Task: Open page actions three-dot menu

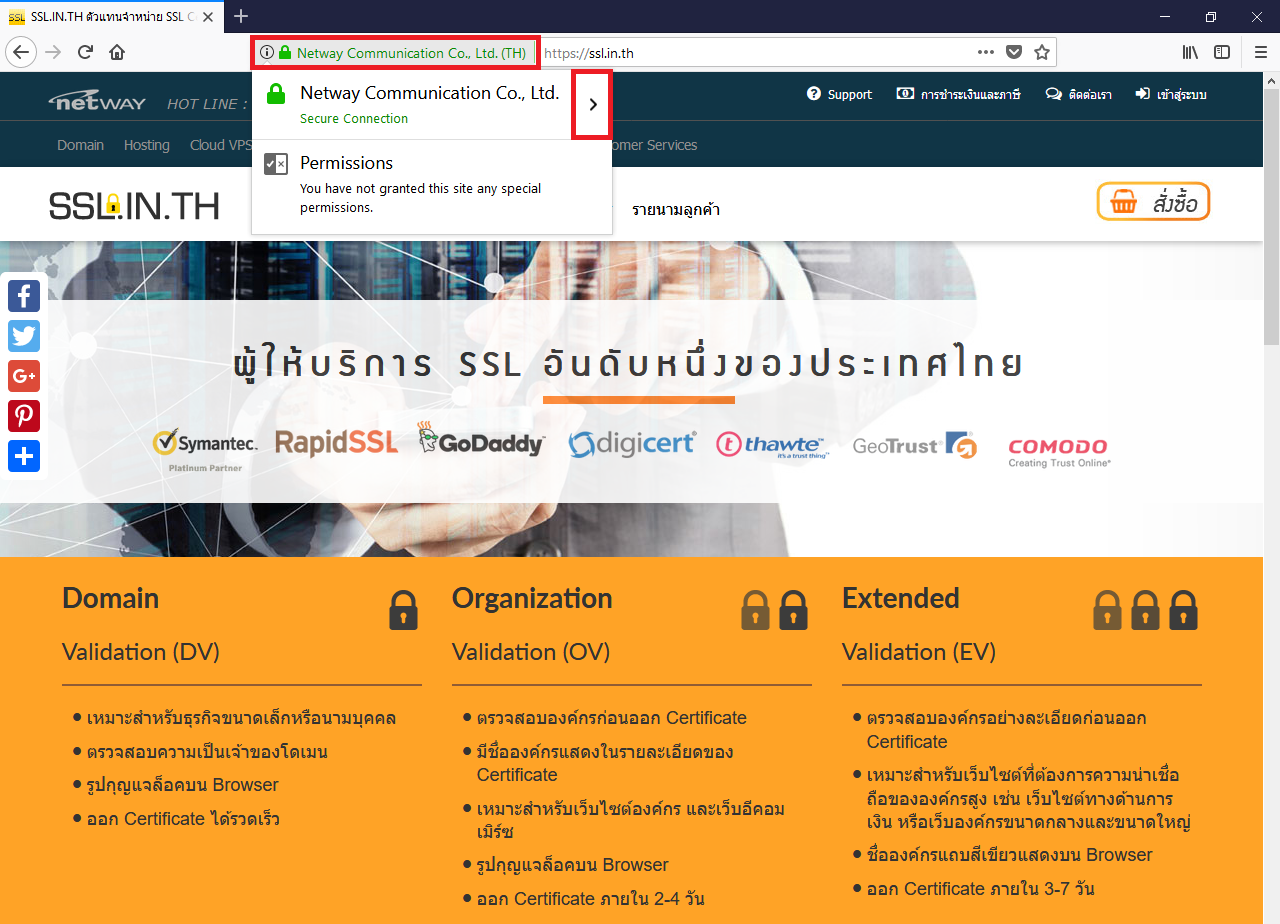Action: pos(985,53)
